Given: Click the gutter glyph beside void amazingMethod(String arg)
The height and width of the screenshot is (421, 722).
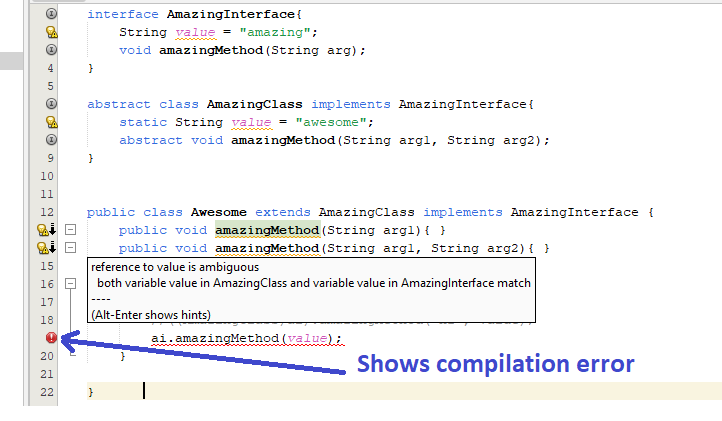Looking at the screenshot, I should (51, 50).
